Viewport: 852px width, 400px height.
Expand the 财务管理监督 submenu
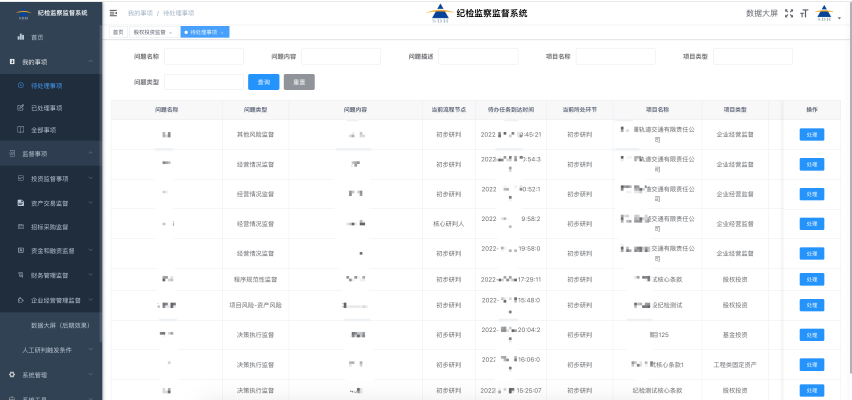[91, 275]
